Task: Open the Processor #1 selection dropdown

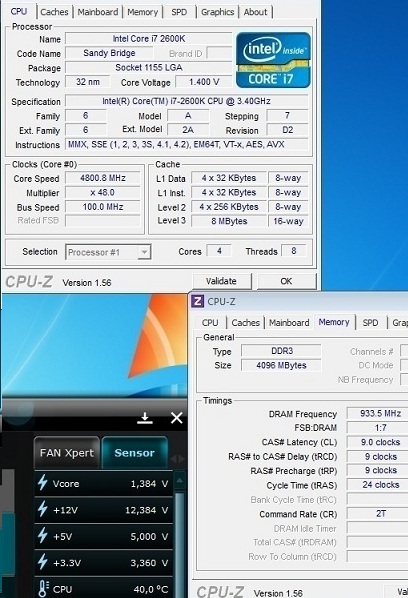Action: [108, 252]
